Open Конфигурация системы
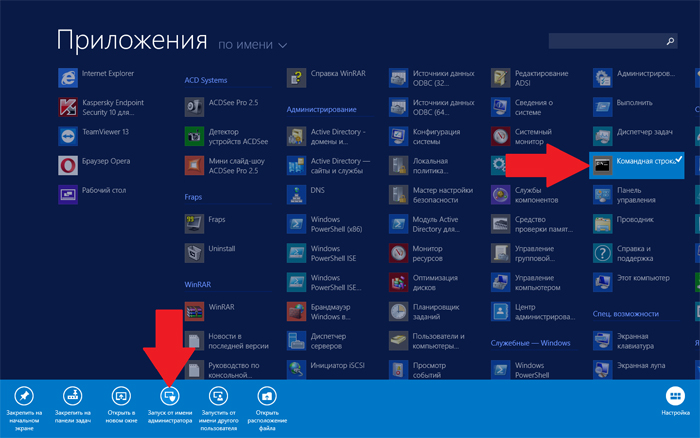The height and width of the screenshot is (438, 700). pyautogui.click(x=398, y=136)
